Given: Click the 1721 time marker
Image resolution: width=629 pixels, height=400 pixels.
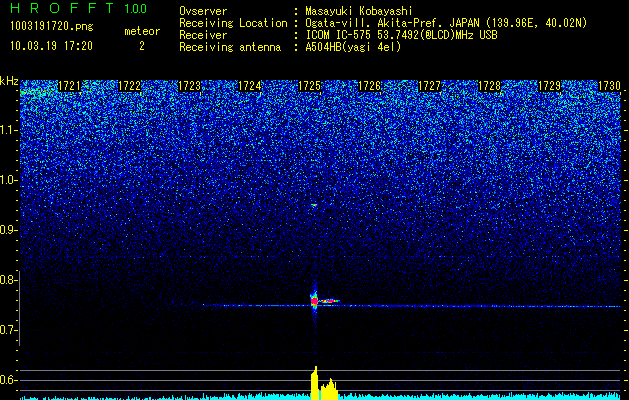Looking at the screenshot, I should (x=69, y=86).
